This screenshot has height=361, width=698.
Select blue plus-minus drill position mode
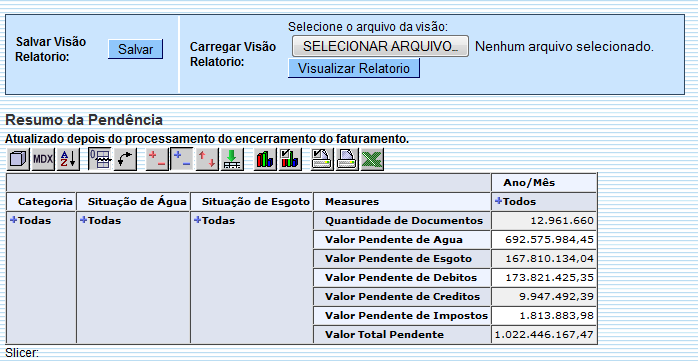coord(182,159)
